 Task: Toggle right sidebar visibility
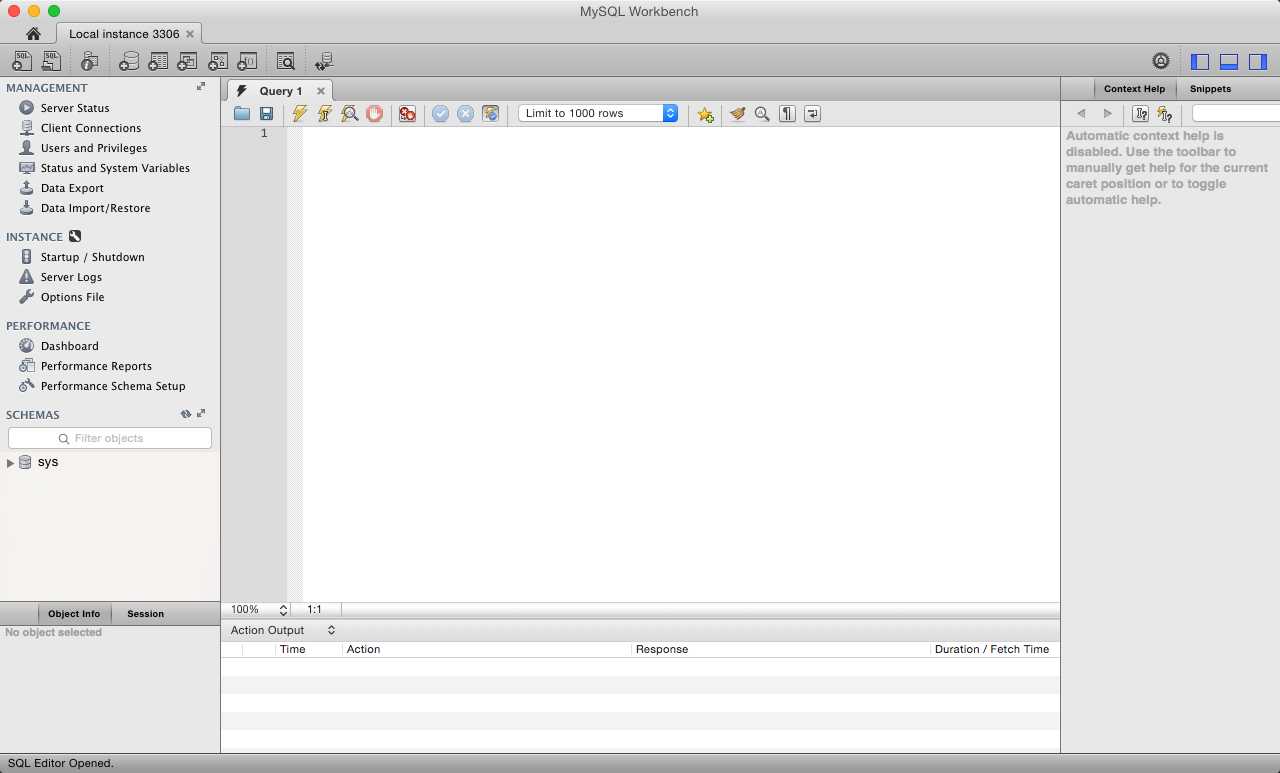(x=1258, y=61)
